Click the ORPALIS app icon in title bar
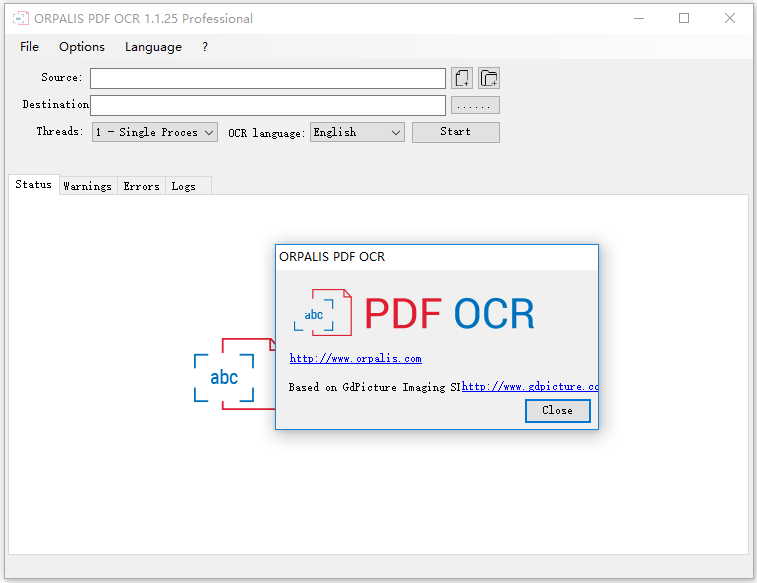 pos(20,19)
